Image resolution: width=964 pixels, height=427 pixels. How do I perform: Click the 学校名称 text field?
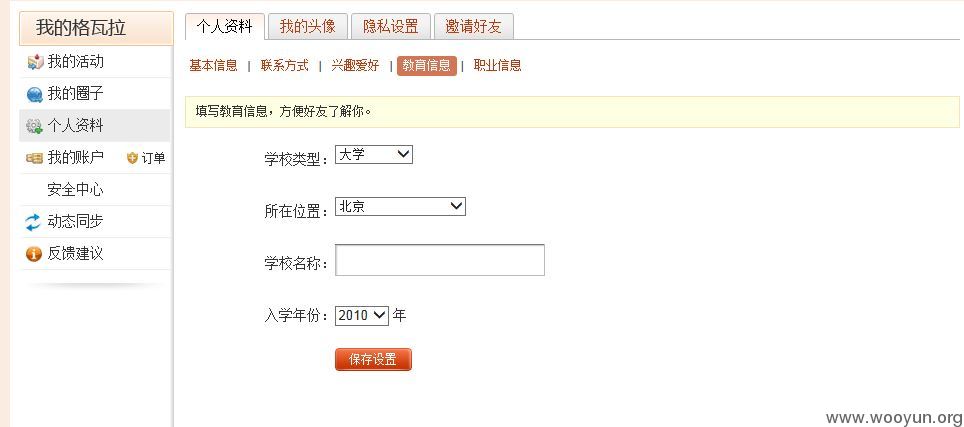440,260
